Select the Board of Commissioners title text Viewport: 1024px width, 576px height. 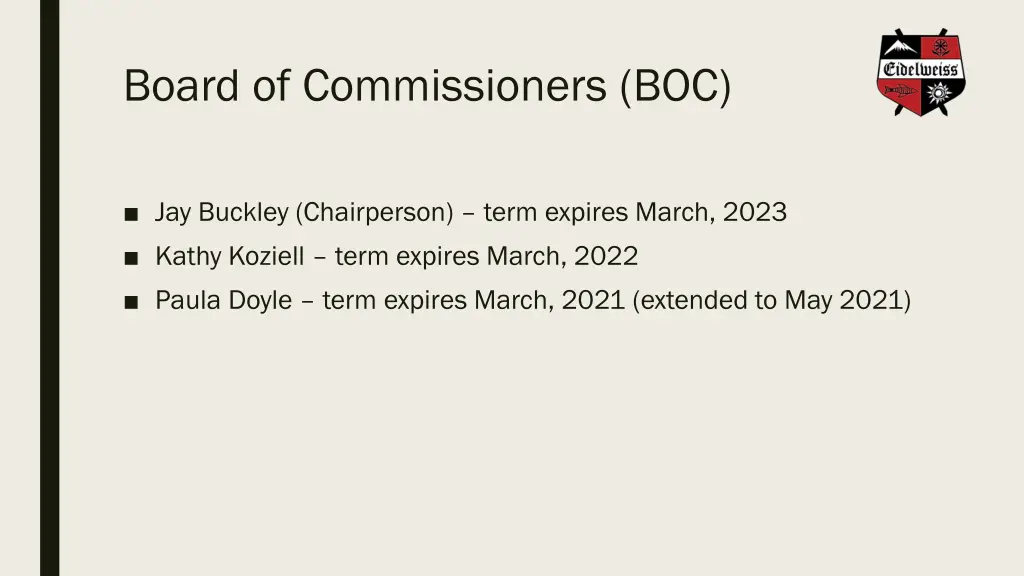pos(427,86)
